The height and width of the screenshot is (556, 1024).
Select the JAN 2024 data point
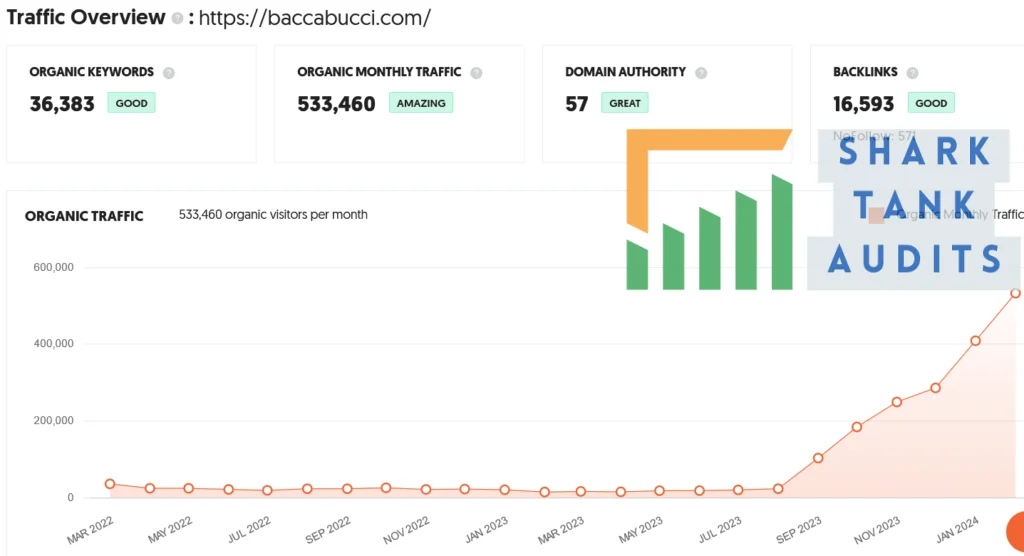pyautogui.click(x=975, y=340)
